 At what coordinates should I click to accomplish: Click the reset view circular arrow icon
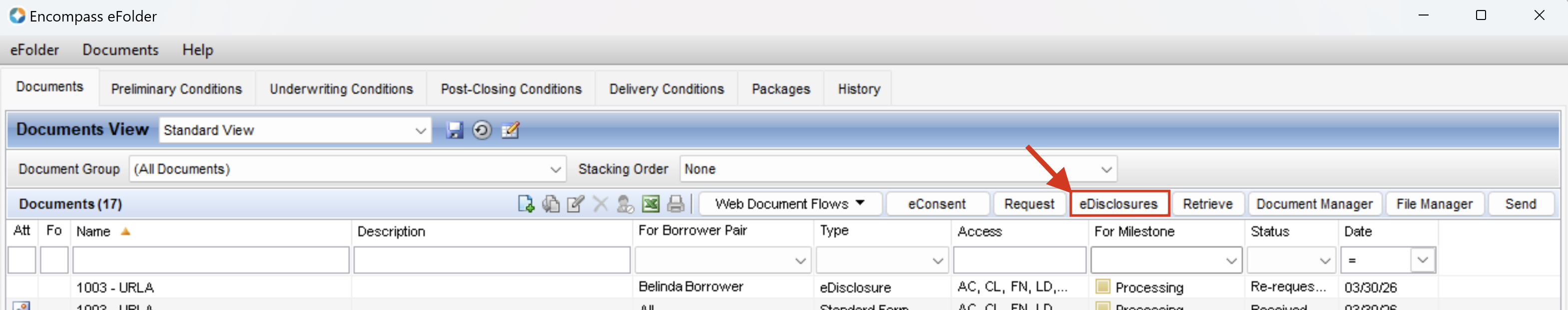point(482,130)
